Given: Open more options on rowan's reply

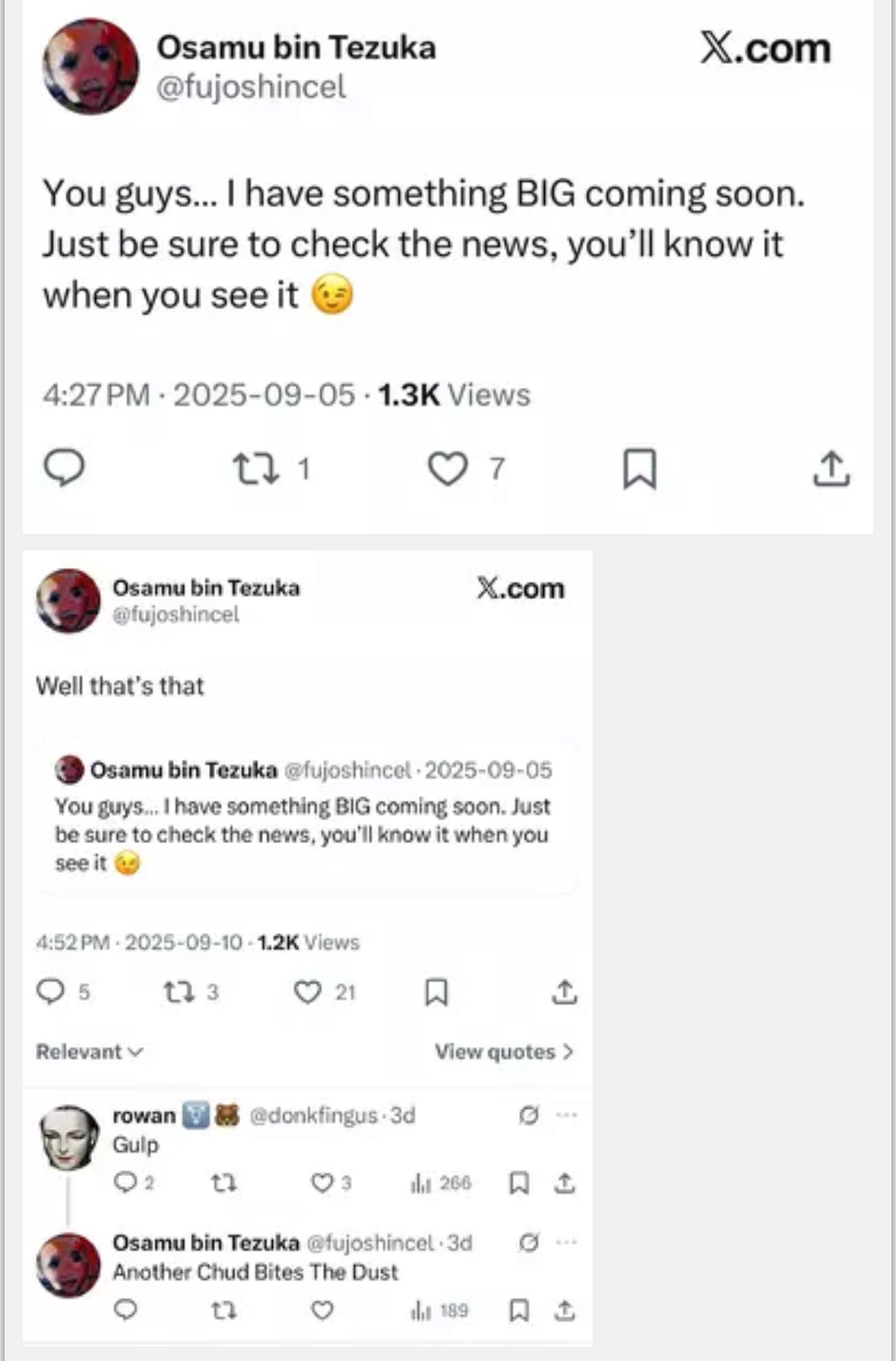Looking at the screenshot, I should tap(566, 1115).
